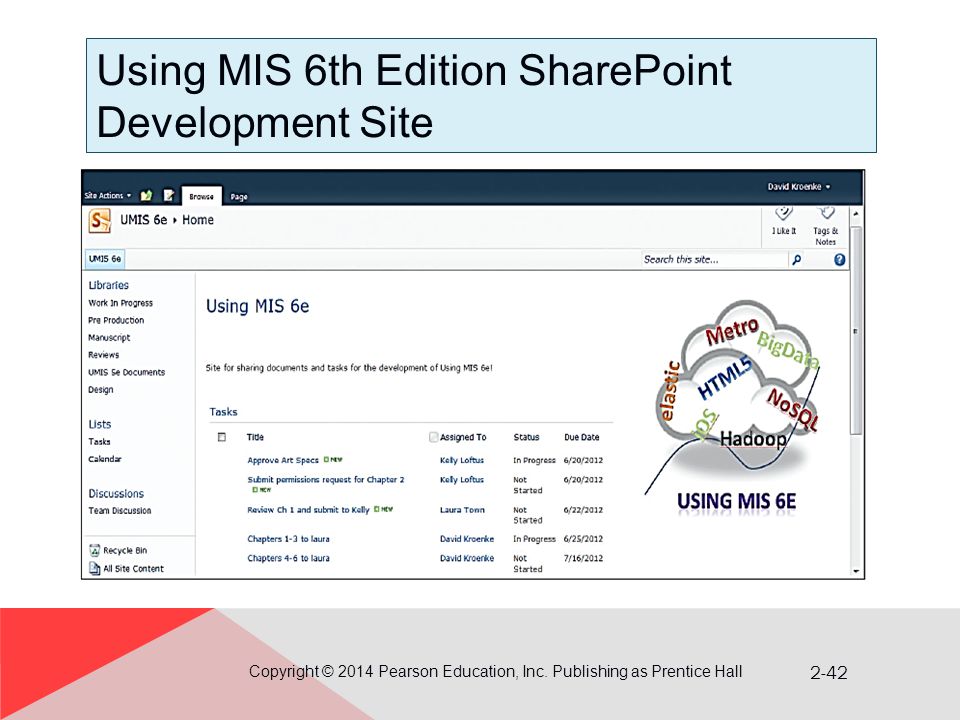Click the scrollbar up arrow

pos(855,214)
